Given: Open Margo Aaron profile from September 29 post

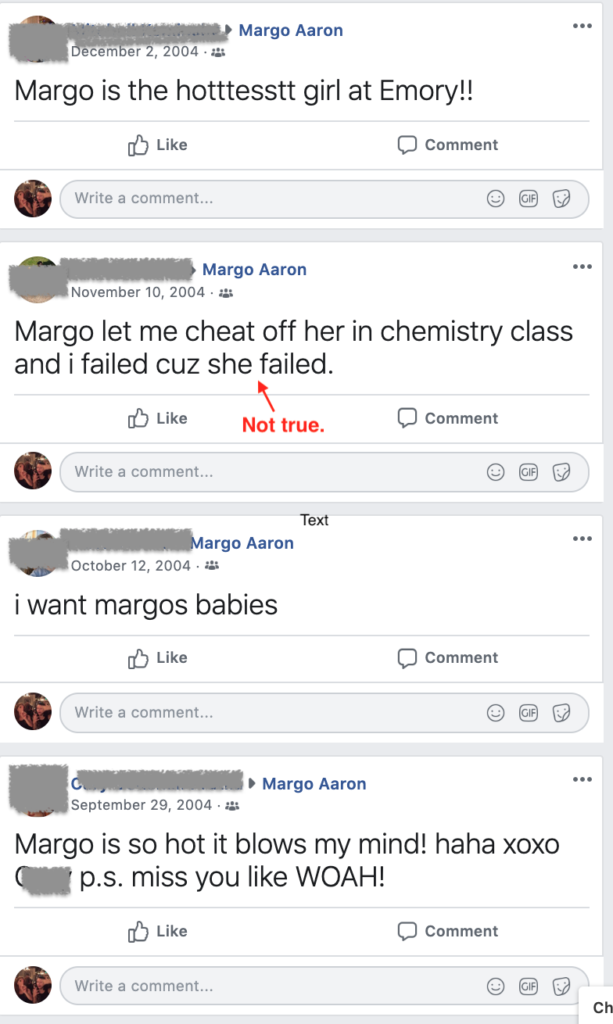Looking at the screenshot, I should 314,784.
